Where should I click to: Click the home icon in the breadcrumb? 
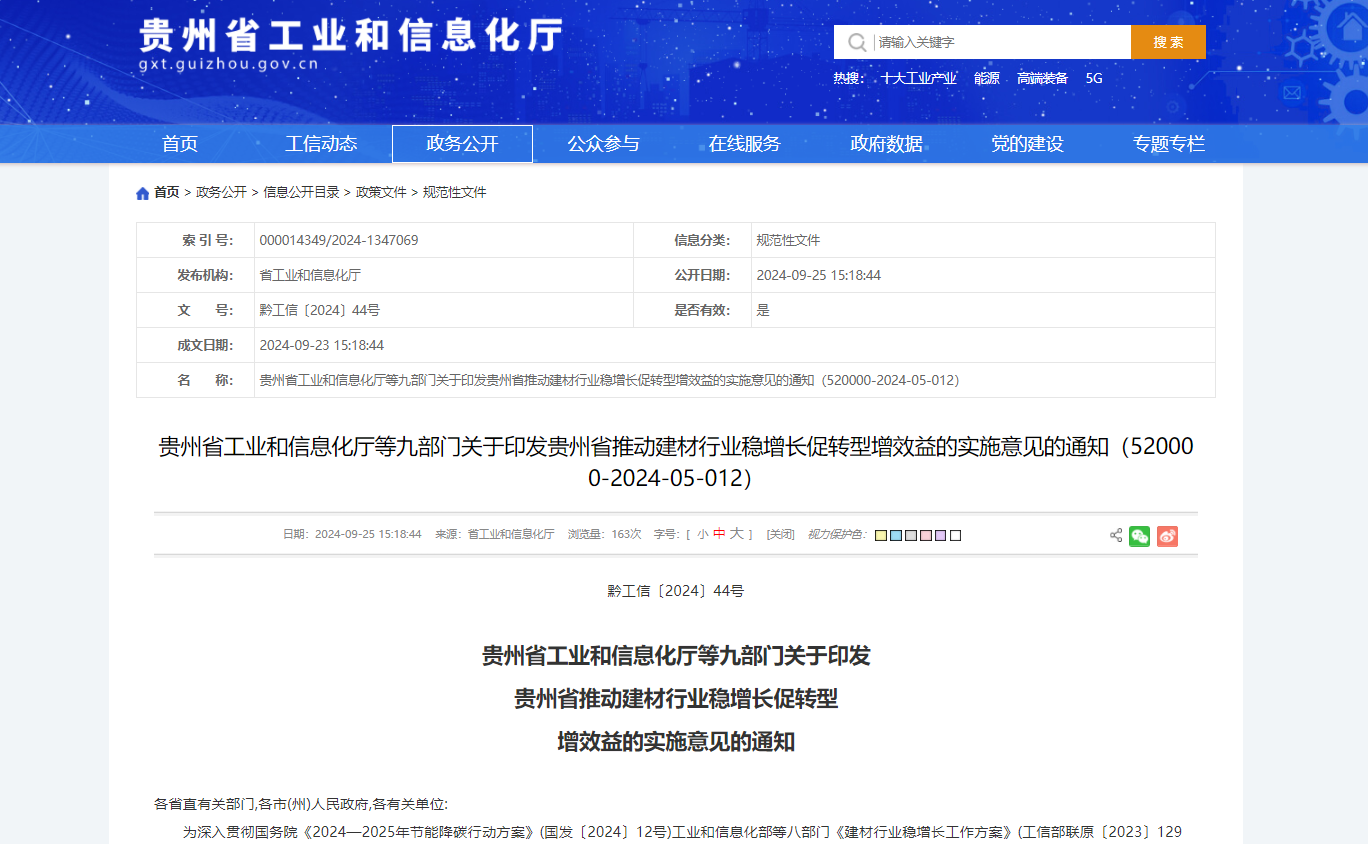click(142, 193)
